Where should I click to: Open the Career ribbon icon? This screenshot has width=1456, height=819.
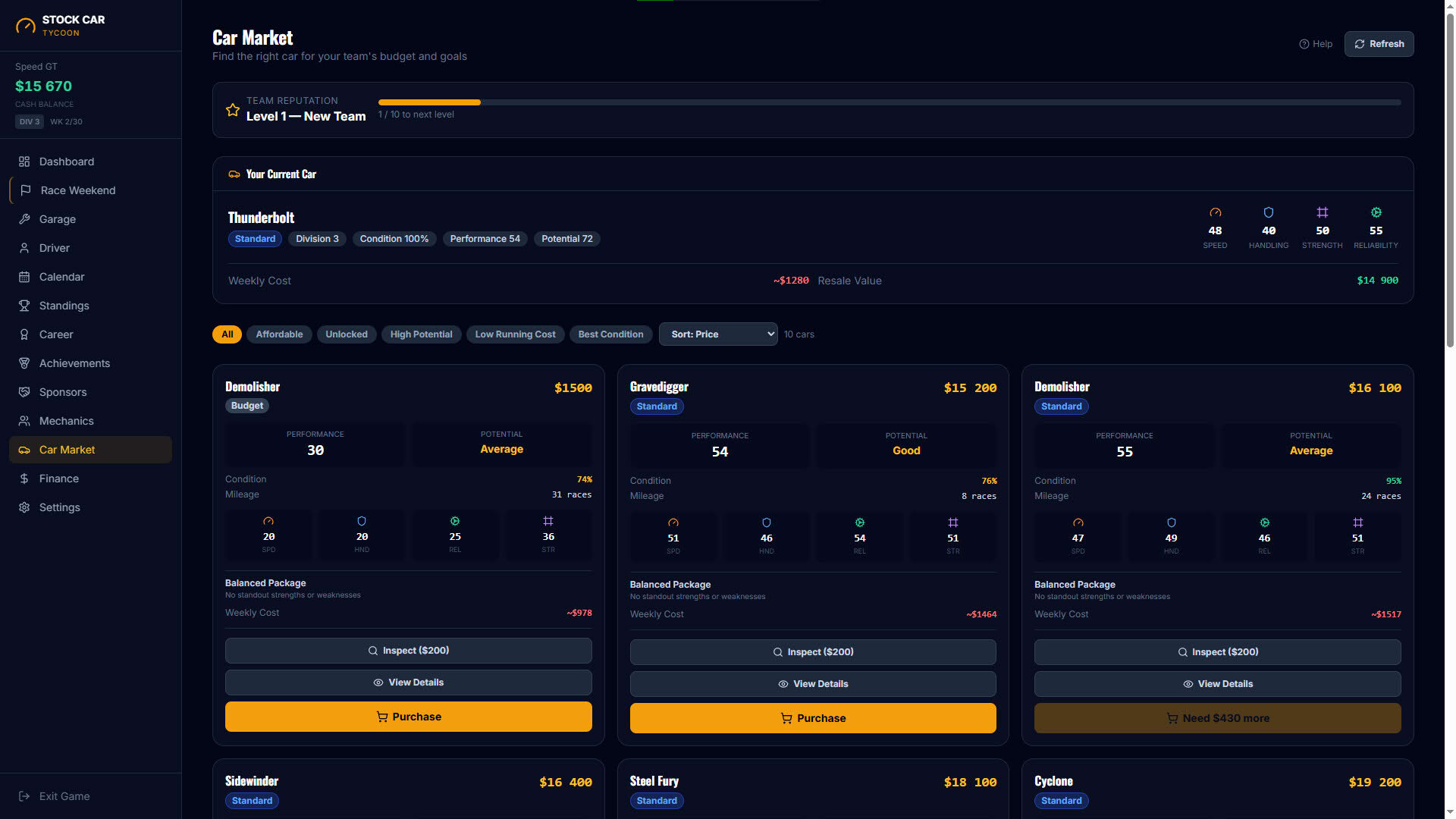(x=24, y=334)
